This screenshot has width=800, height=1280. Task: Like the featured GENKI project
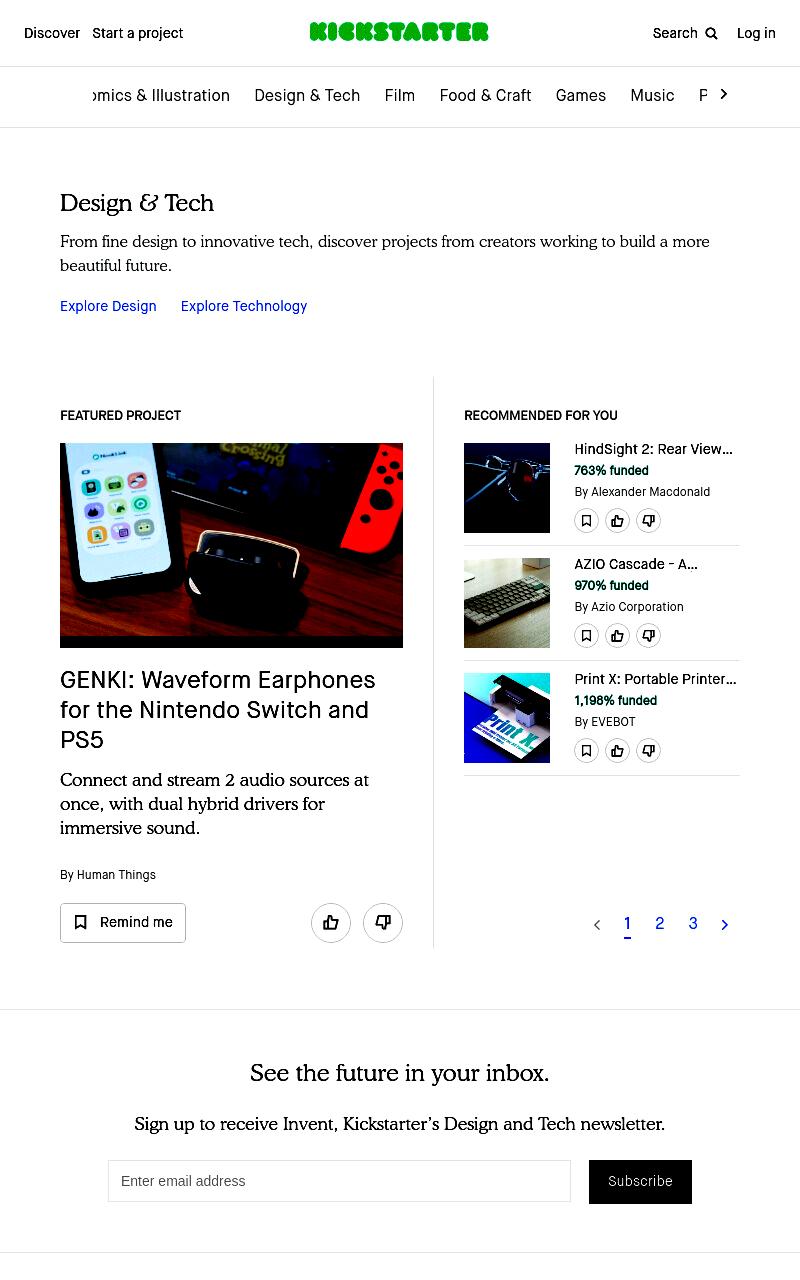[331, 923]
